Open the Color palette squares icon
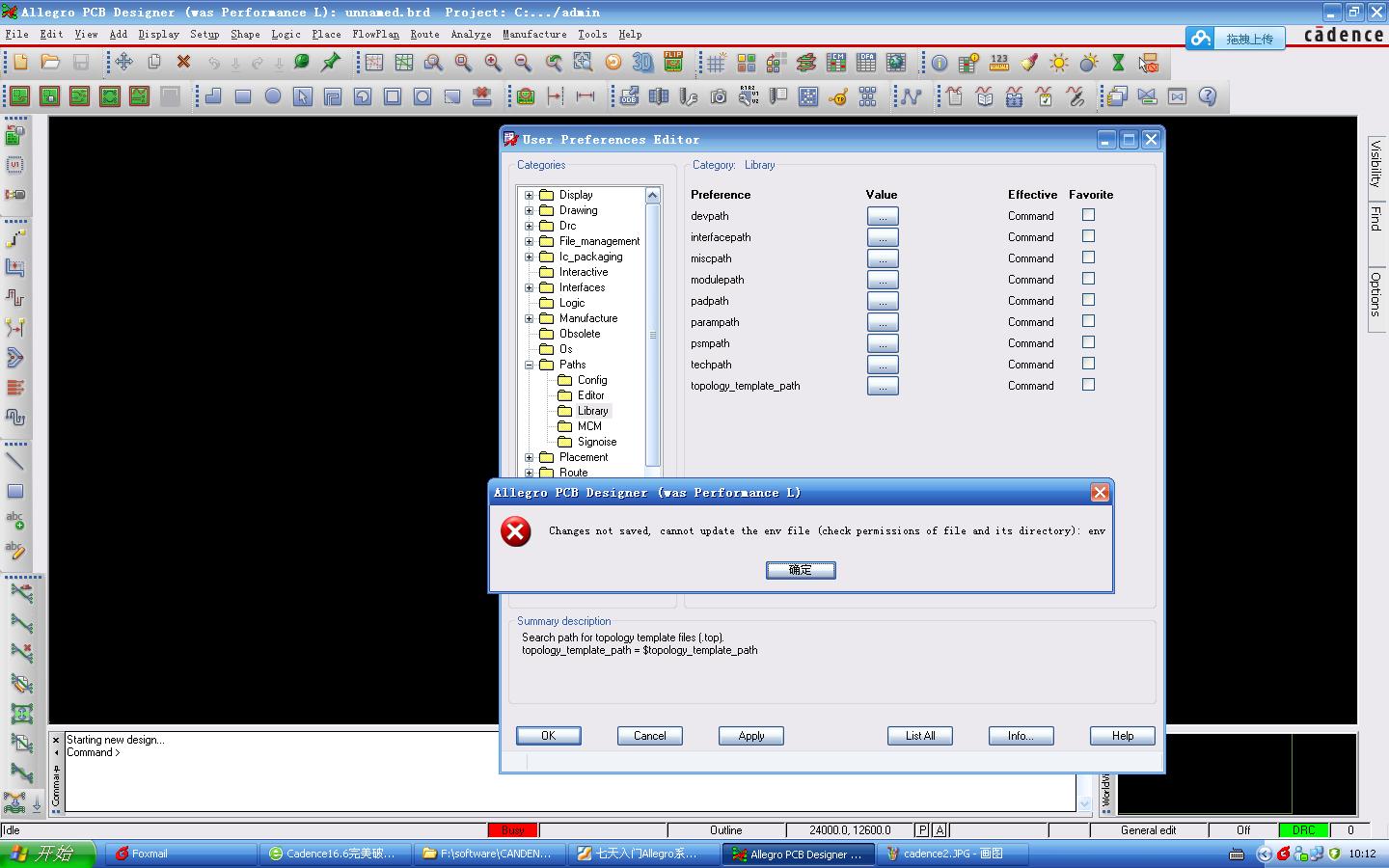1389x868 pixels. [746, 64]
